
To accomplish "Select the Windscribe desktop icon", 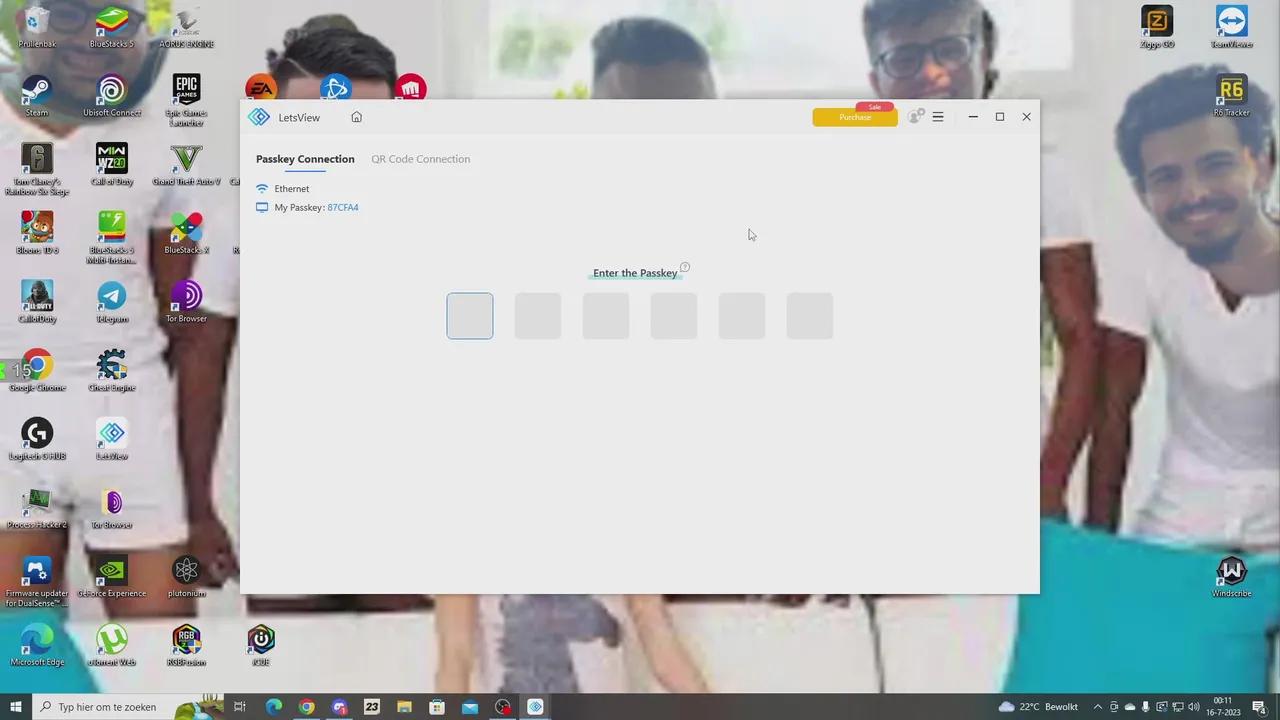I will [x=1232, y=577].
